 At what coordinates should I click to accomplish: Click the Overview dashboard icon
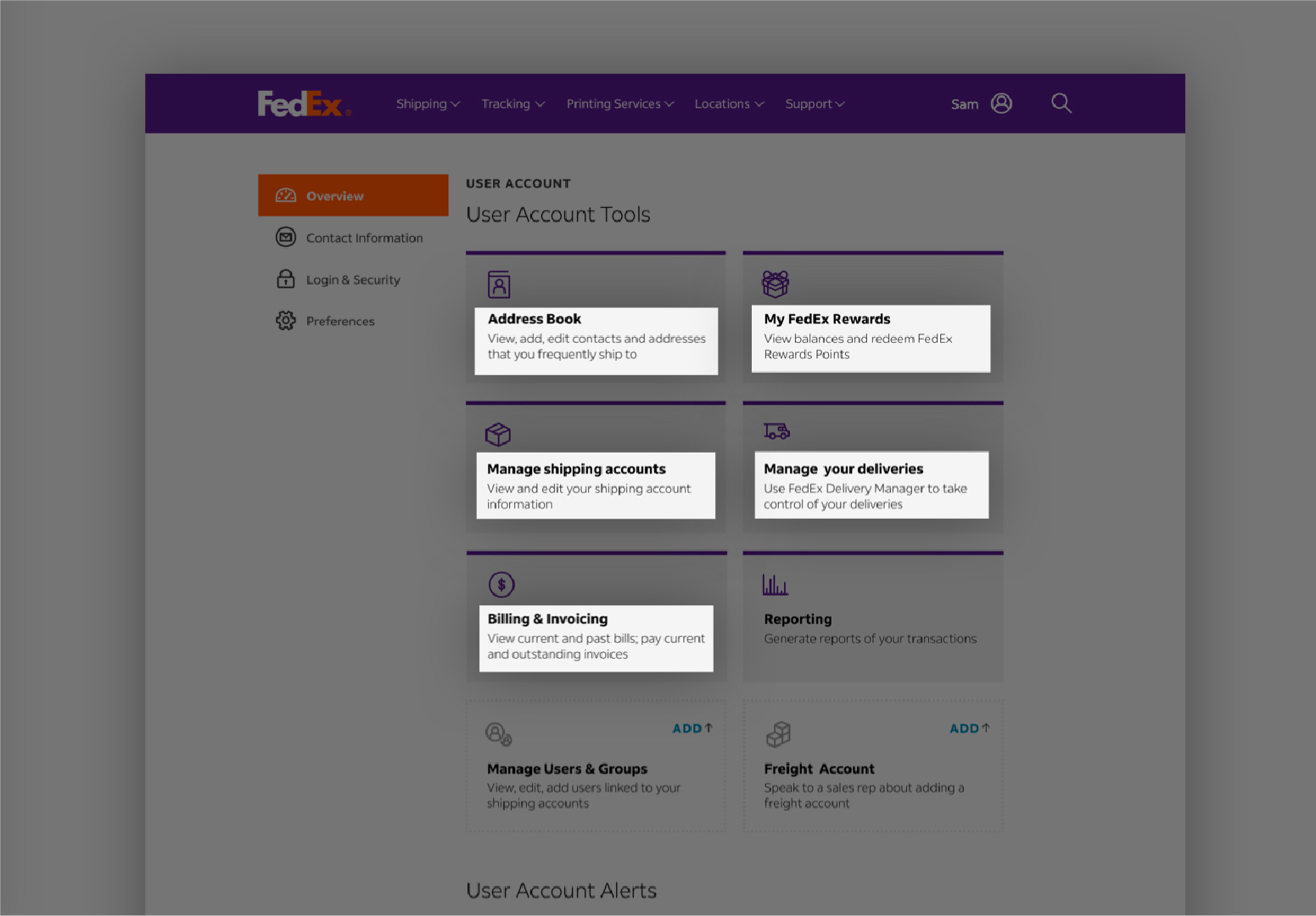(286, 196)
